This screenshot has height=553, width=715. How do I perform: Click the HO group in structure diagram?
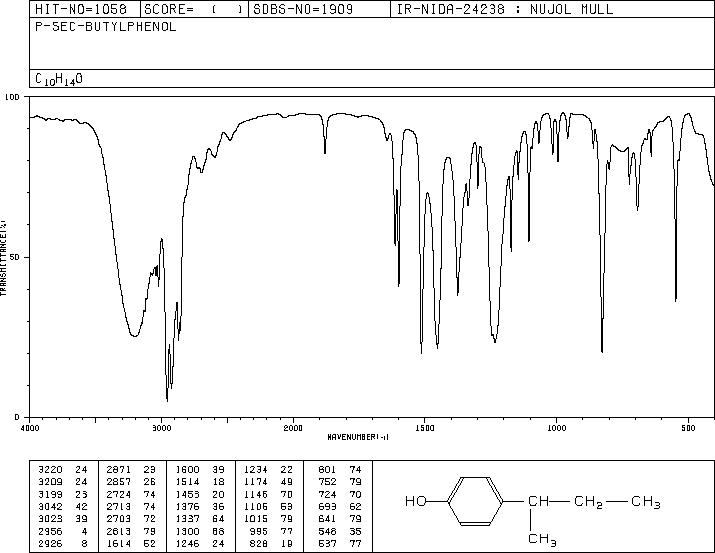[x=415, y=501]
